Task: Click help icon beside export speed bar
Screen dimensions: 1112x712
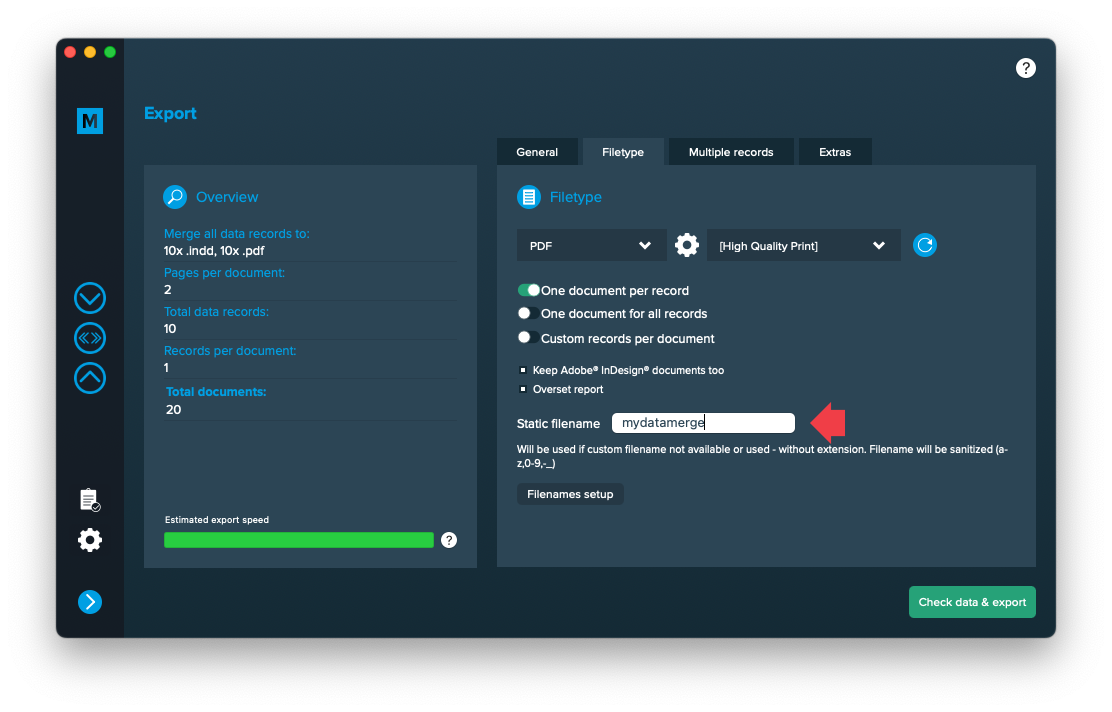Action: tap(449, 540)
